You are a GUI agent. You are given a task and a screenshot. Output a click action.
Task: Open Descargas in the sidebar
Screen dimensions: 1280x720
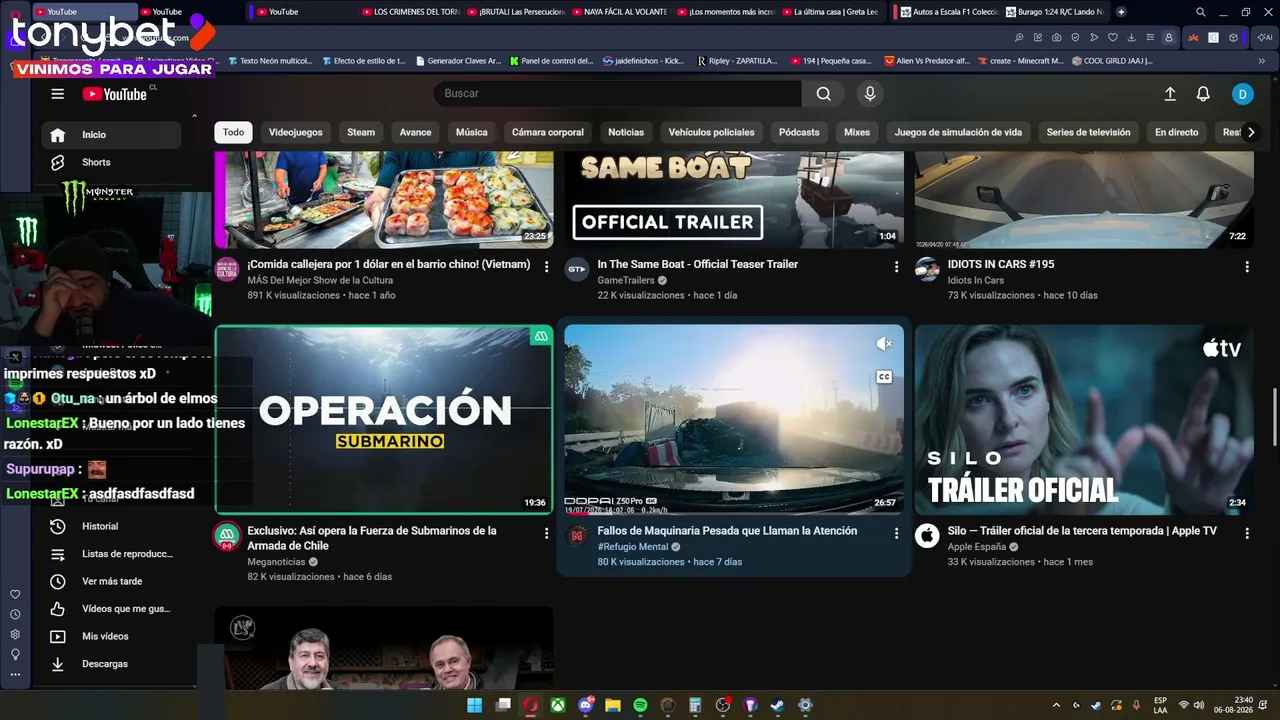click(112, 664)
